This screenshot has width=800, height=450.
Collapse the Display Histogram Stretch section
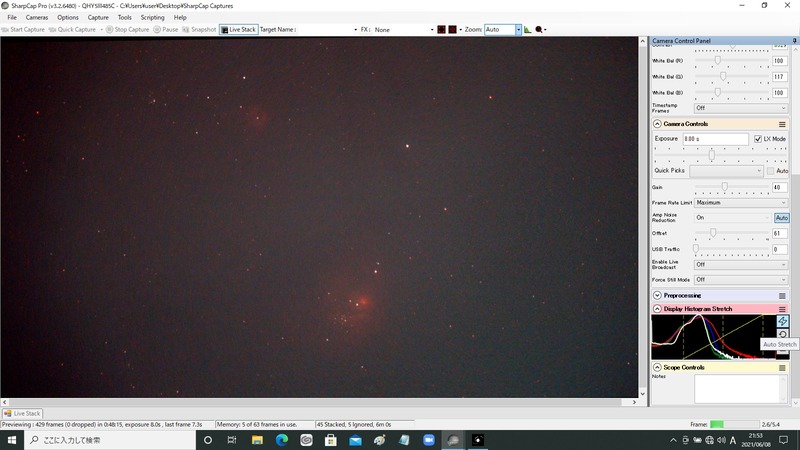click(x=657, y=309)
